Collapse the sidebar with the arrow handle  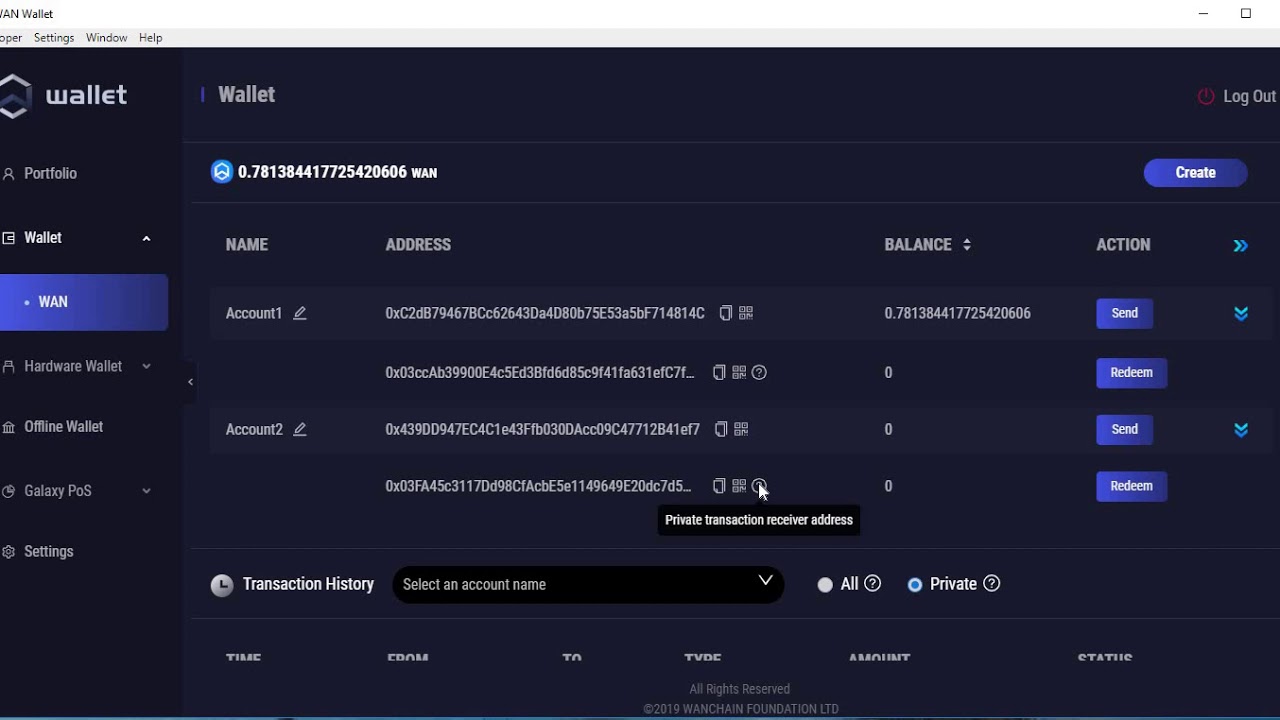click(x=190, y=382)
